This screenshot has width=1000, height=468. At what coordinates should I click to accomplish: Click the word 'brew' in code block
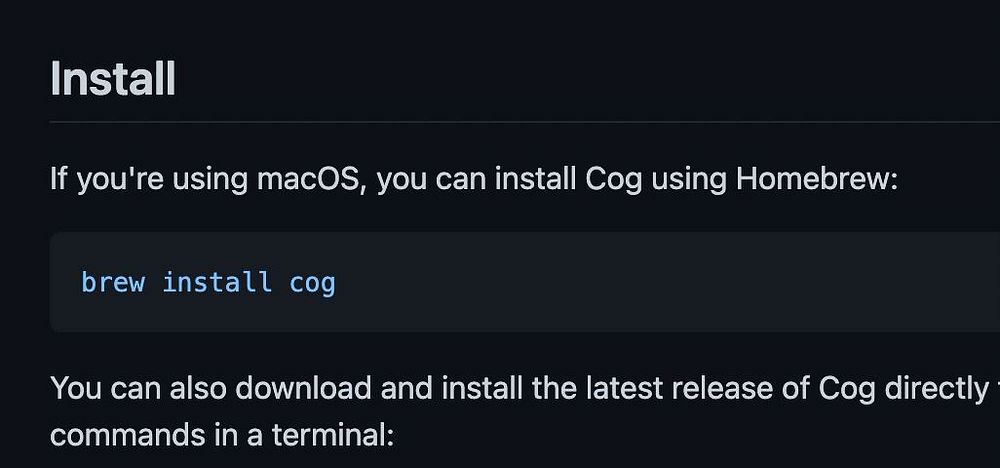(x=113, y=282)
